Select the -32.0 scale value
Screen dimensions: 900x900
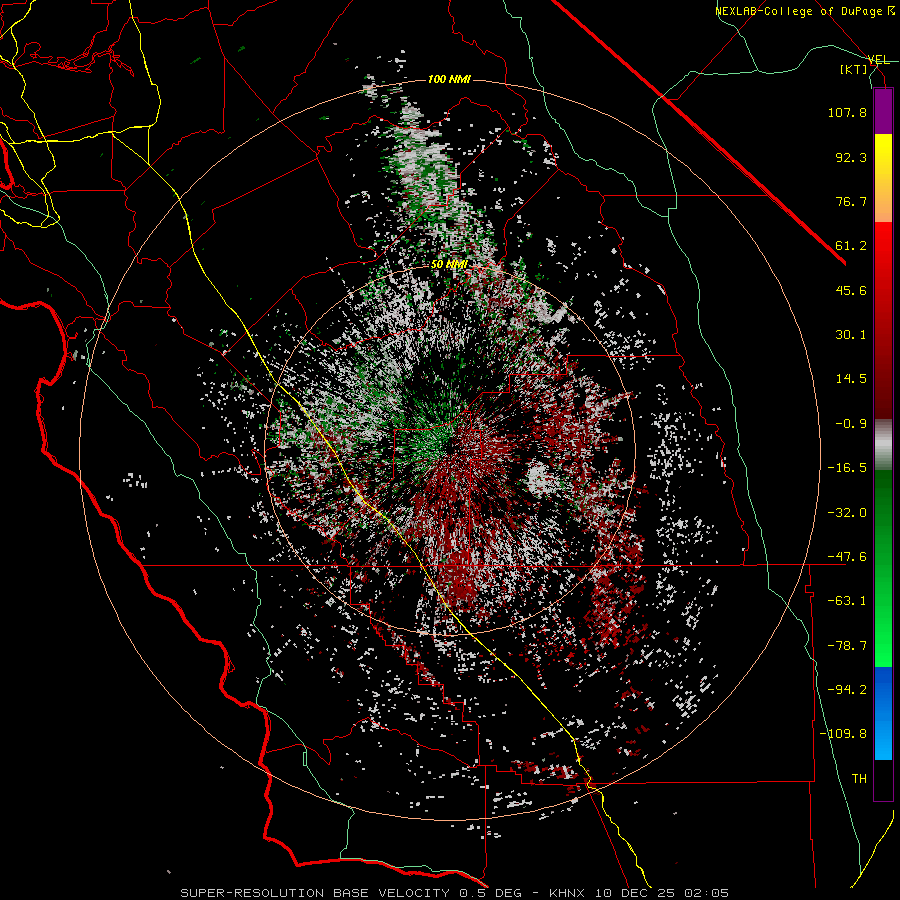(847, 513)
